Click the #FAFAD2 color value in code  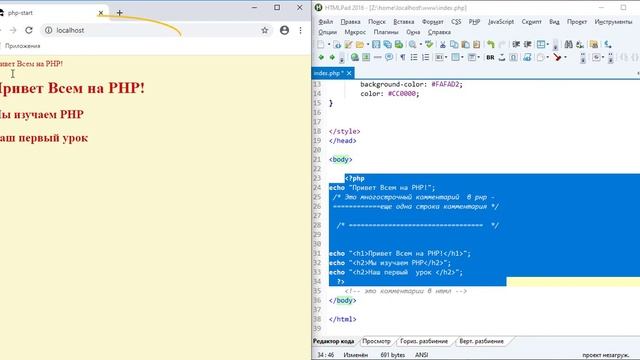coord(445,84)
